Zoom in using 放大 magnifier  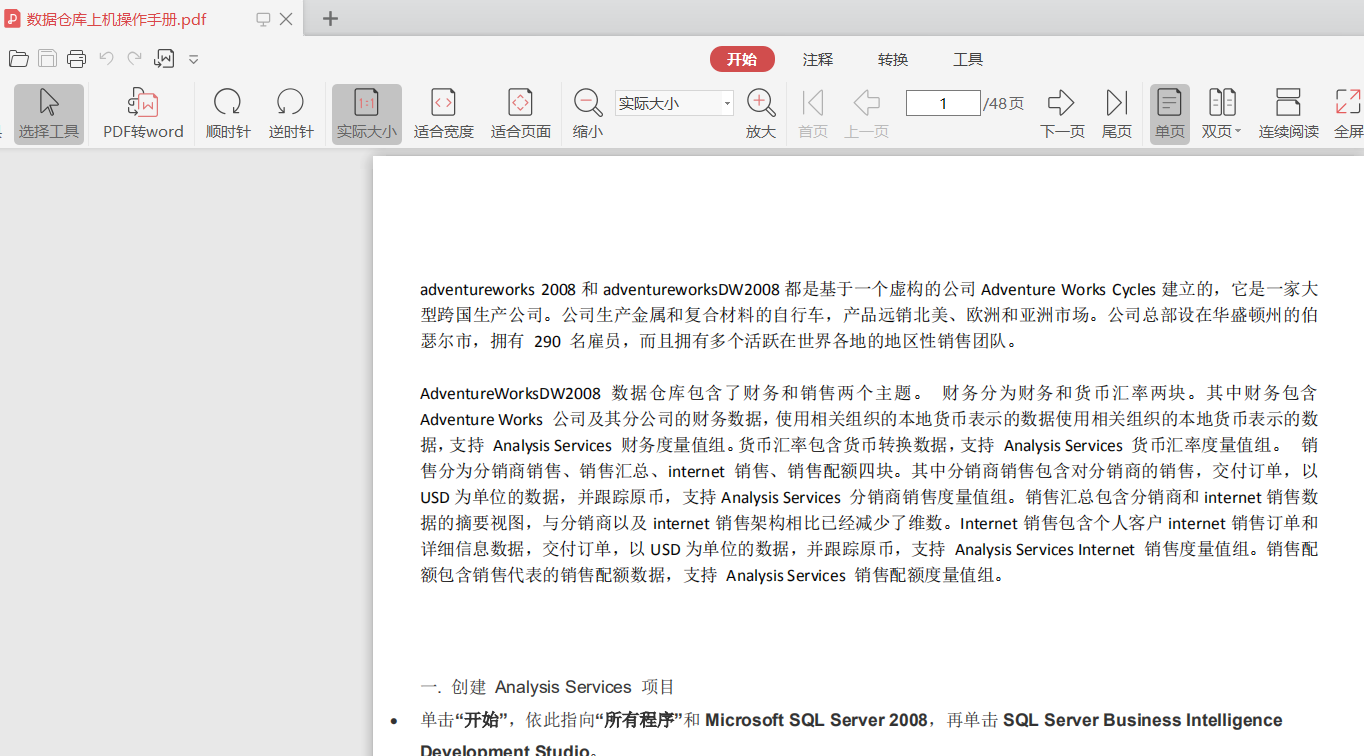pos(761,114)
